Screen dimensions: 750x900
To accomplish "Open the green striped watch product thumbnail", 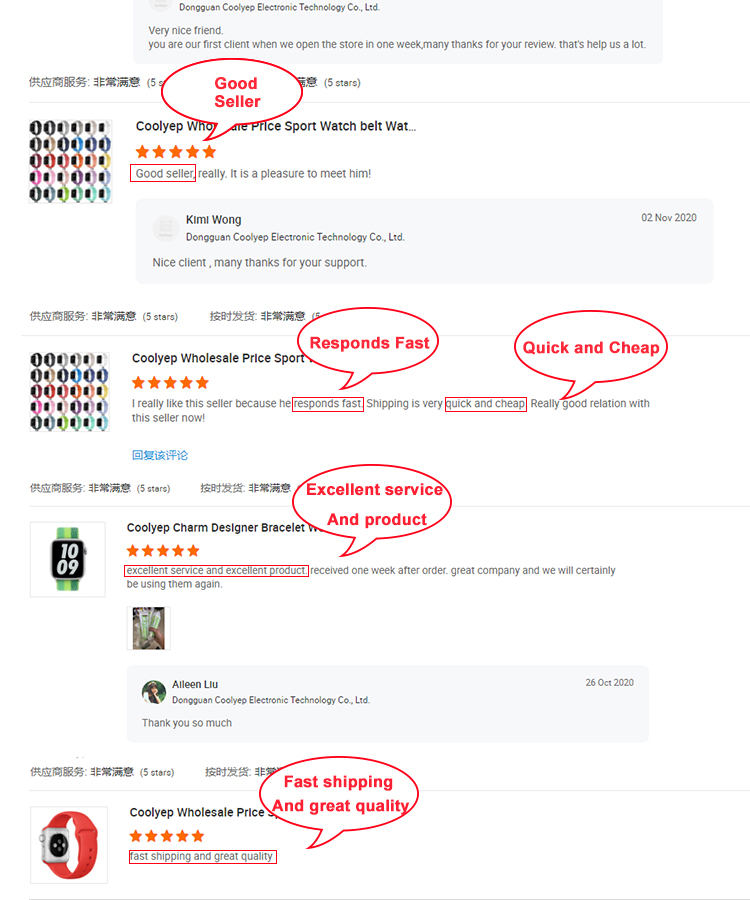I will click(68, 559).
